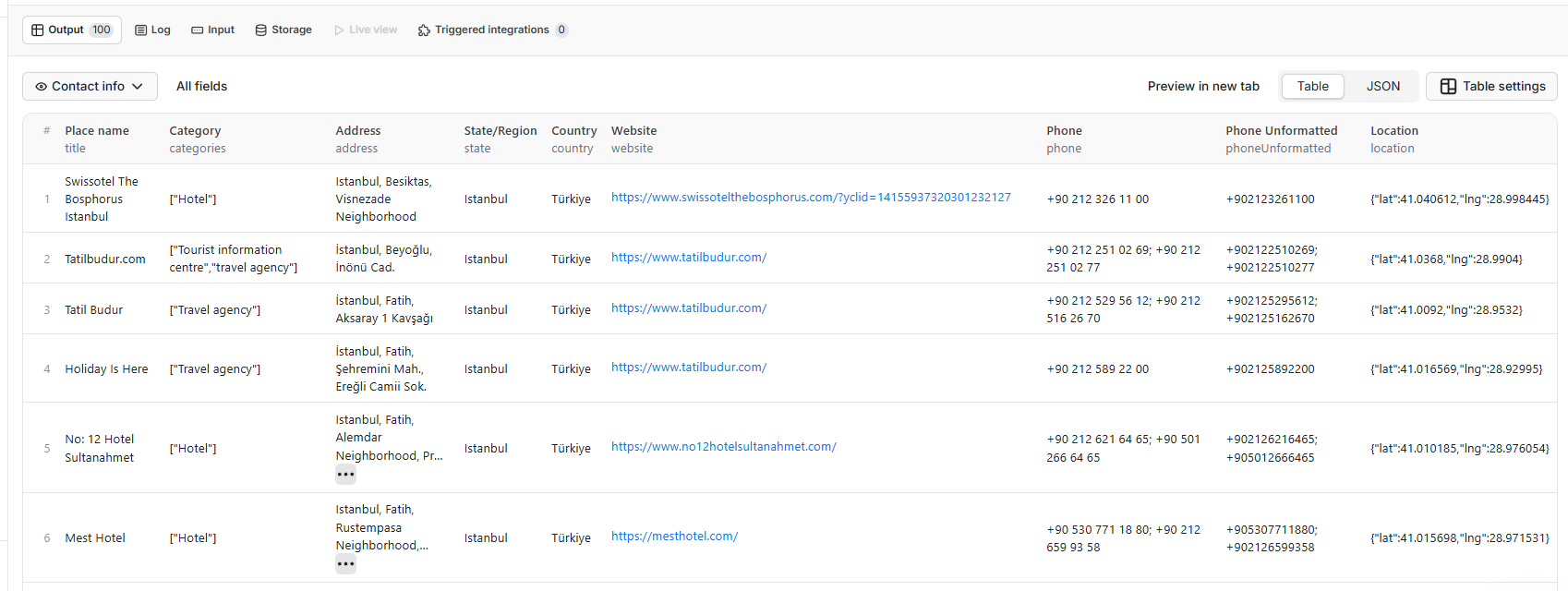Image resolution: width=1568 pixels, height=591 pixels.
Task: Open the Swissotel The Bosphorus website link
Action: coord(811,198)
